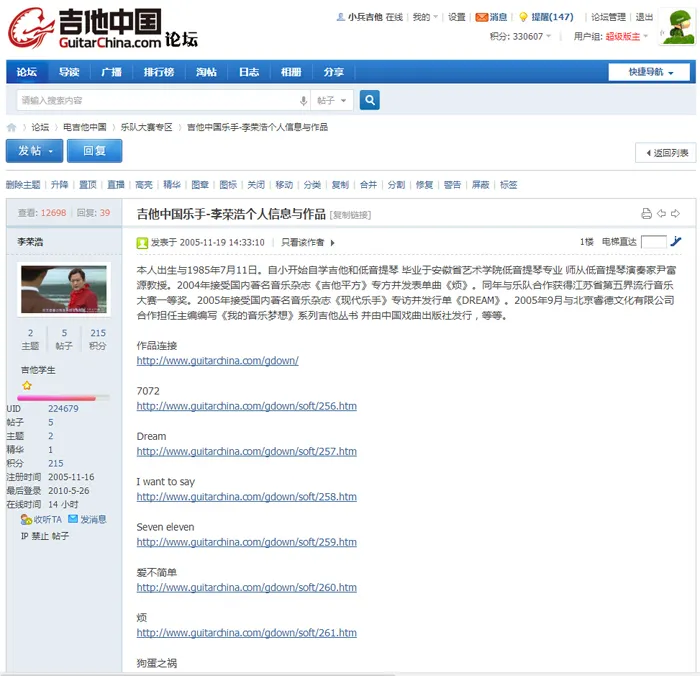
Task: Click the 返回列表 button
Action: (x=665, y=153)
